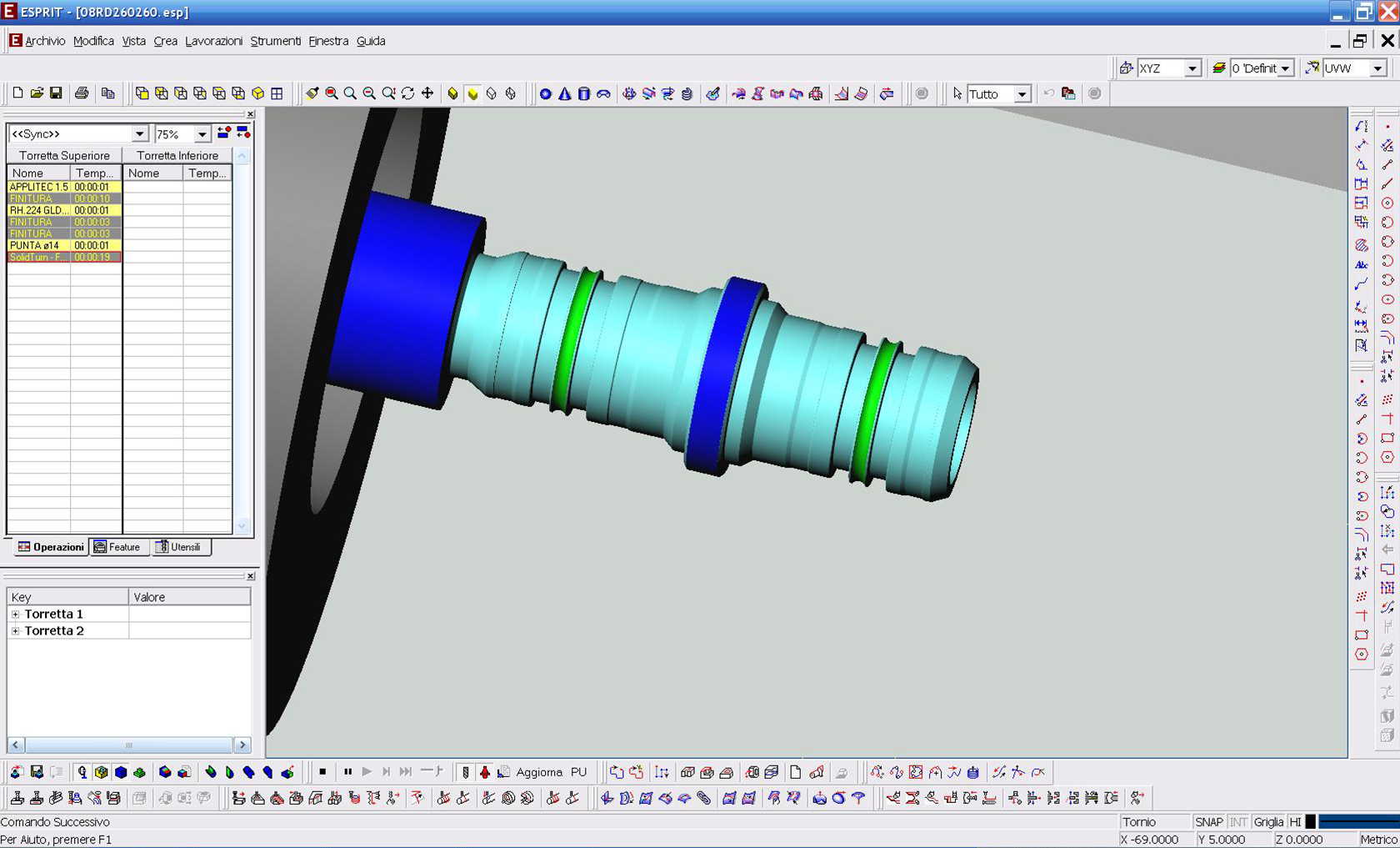Open the 75% zoom level dropdown
This screenshot has width=1400, height=848.
tap(202, 134)
